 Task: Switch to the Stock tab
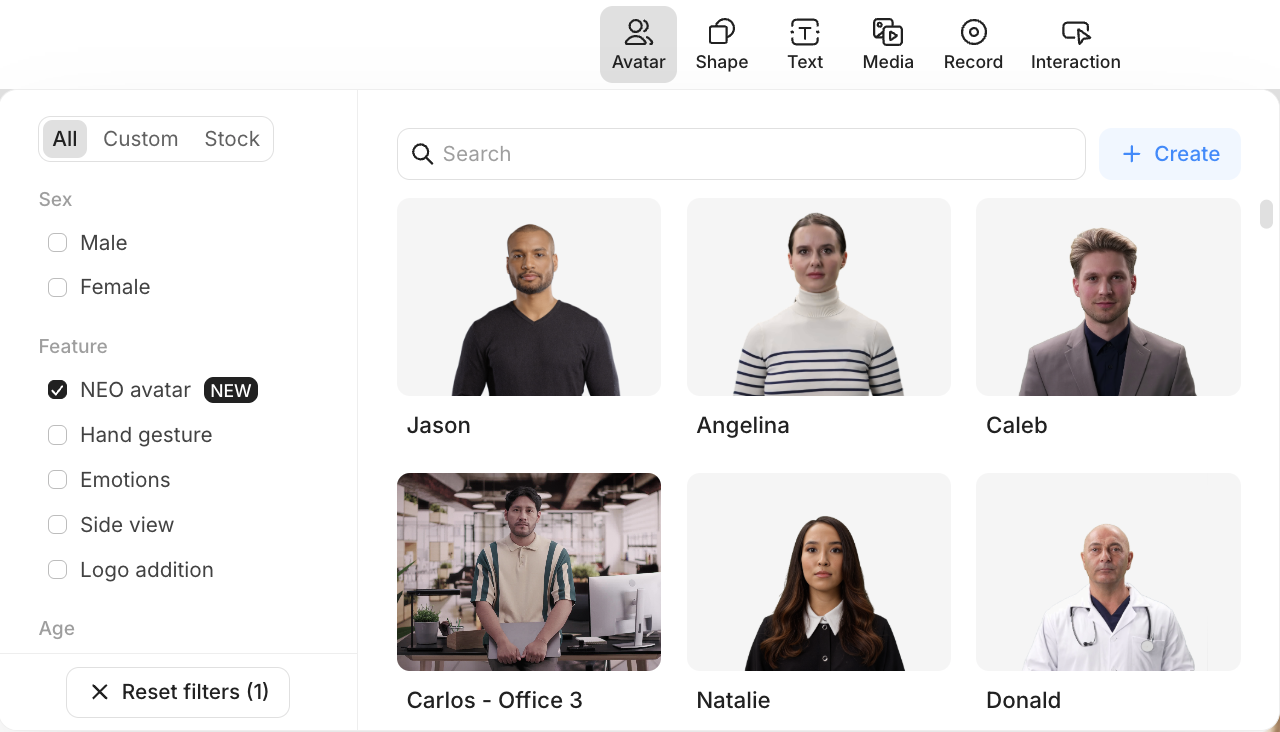point(232,139)
